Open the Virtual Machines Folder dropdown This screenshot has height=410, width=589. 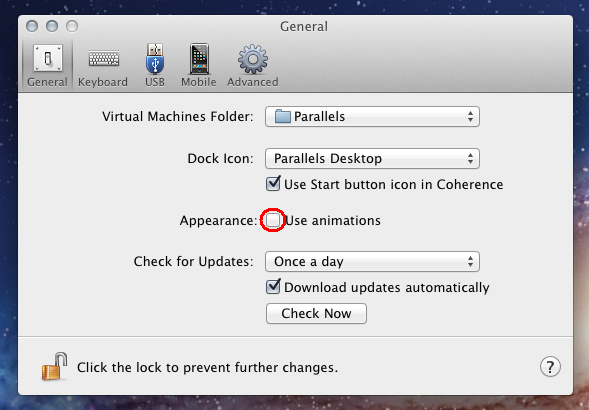[372, 116]
